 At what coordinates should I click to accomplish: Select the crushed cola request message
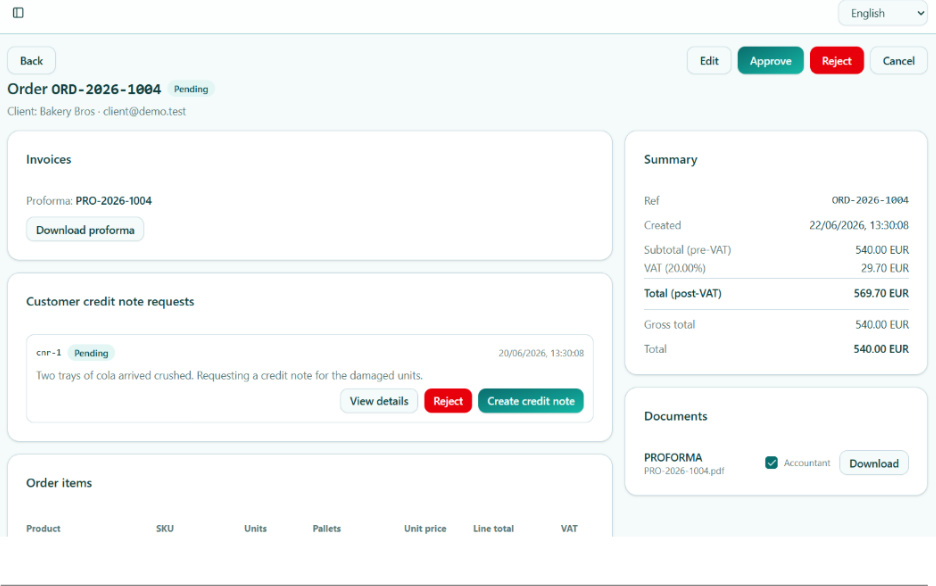pyautogui.click(x=229, y=375)
